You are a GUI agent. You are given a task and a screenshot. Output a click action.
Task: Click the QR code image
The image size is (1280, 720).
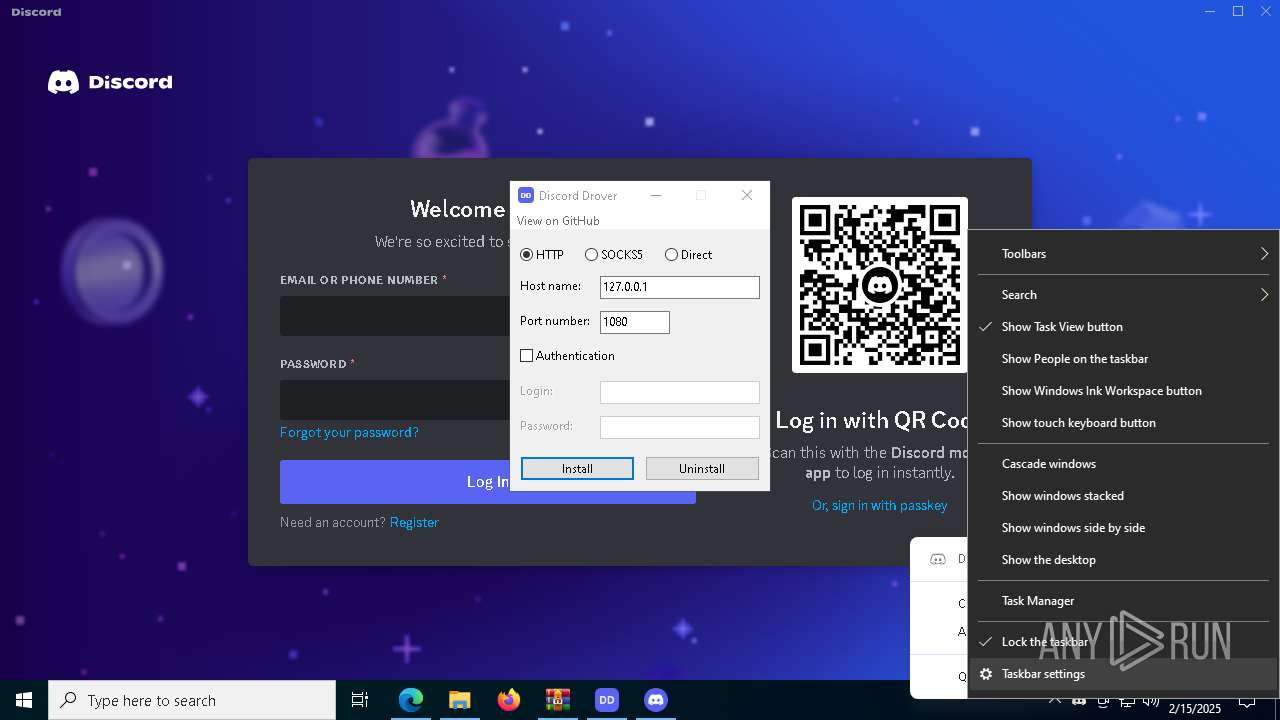[880, 285]
